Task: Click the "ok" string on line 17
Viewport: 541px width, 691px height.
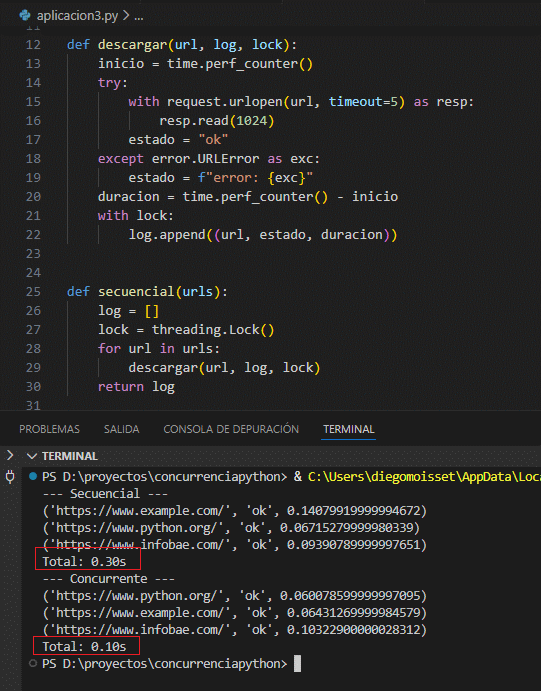Action: [x=213, y=140]
